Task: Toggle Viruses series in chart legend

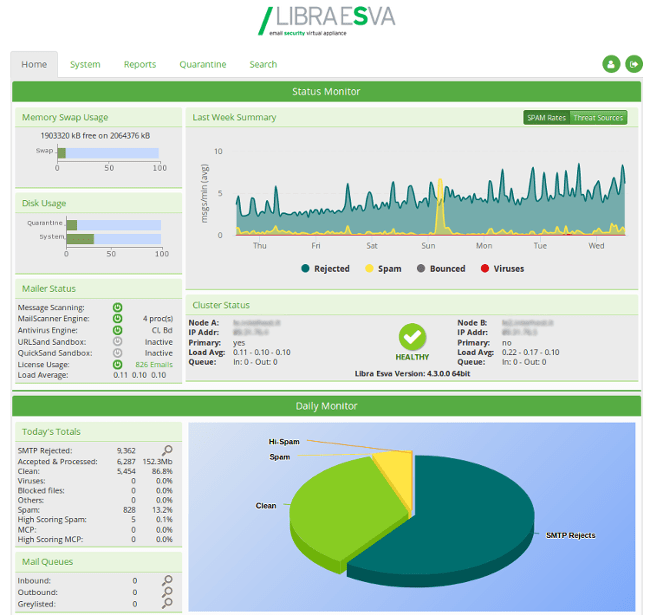Action: tap(502, 269)
